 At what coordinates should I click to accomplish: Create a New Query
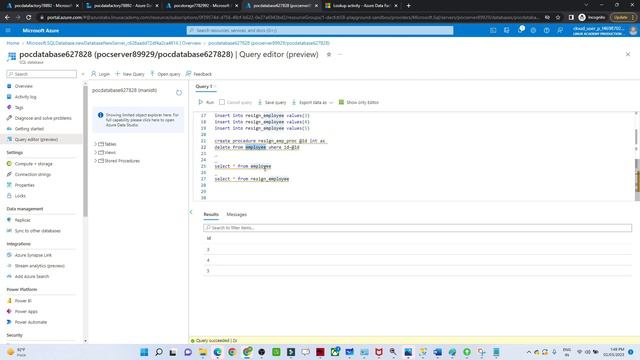(130, 74)
